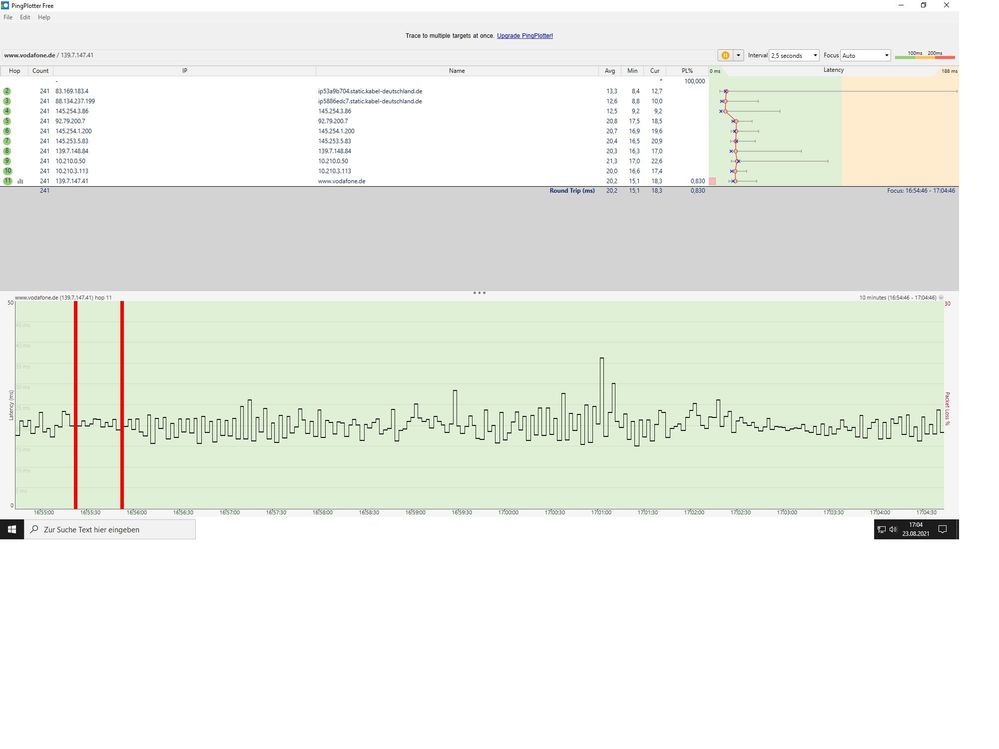Click the 100ms 200ms latency color scale
999x749 pixels.
point(924,55)
